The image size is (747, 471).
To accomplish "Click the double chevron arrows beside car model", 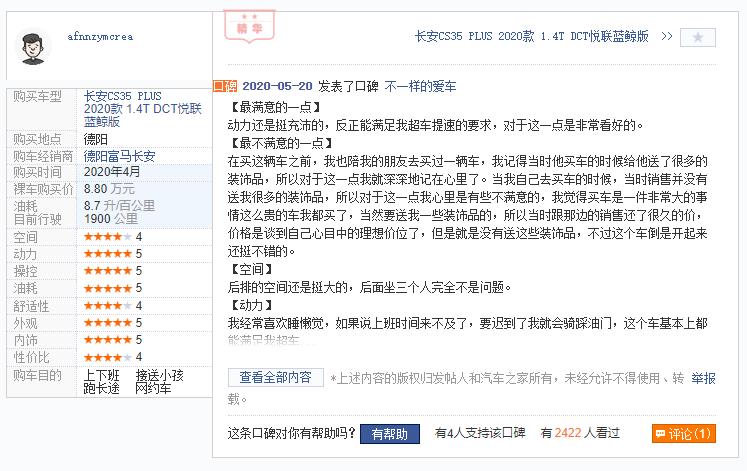I will pyautogui.click(x=667, y=36).
